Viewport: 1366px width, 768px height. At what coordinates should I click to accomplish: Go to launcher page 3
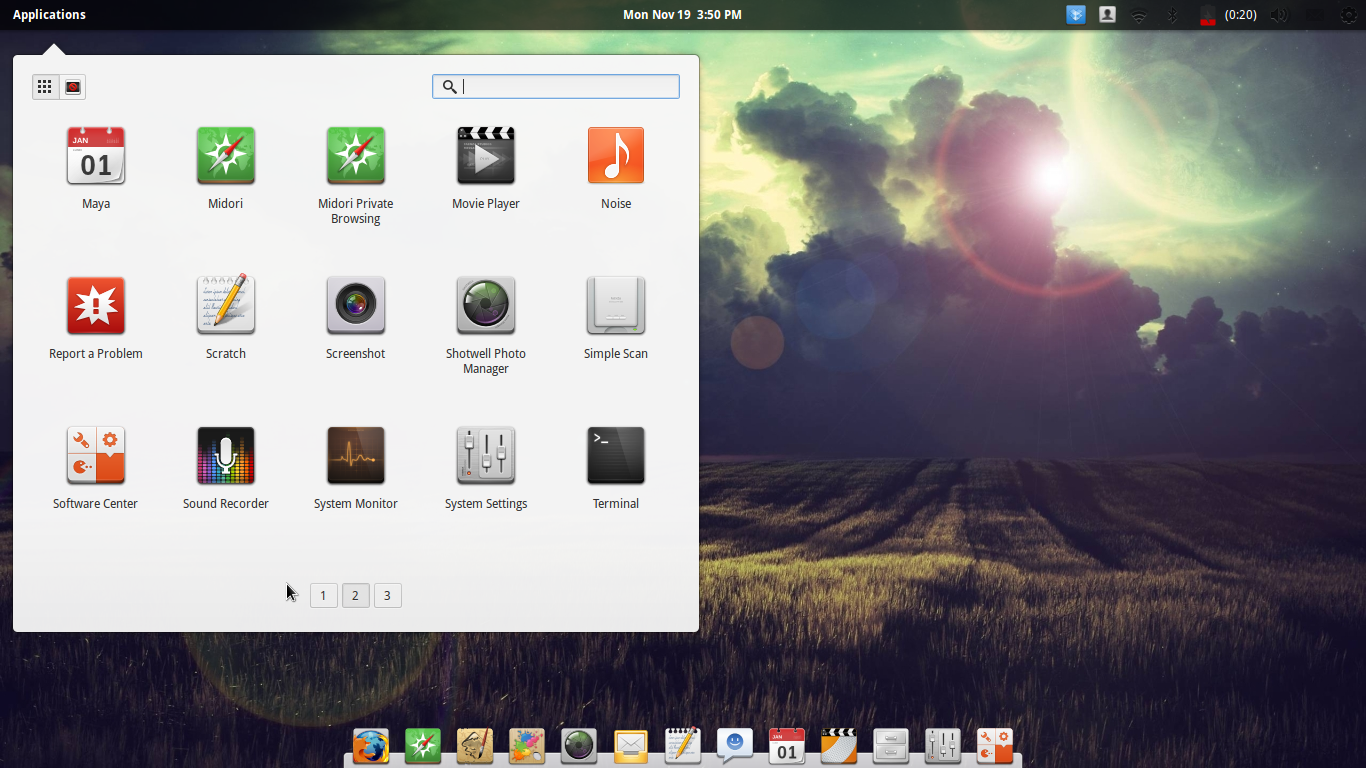387,595
